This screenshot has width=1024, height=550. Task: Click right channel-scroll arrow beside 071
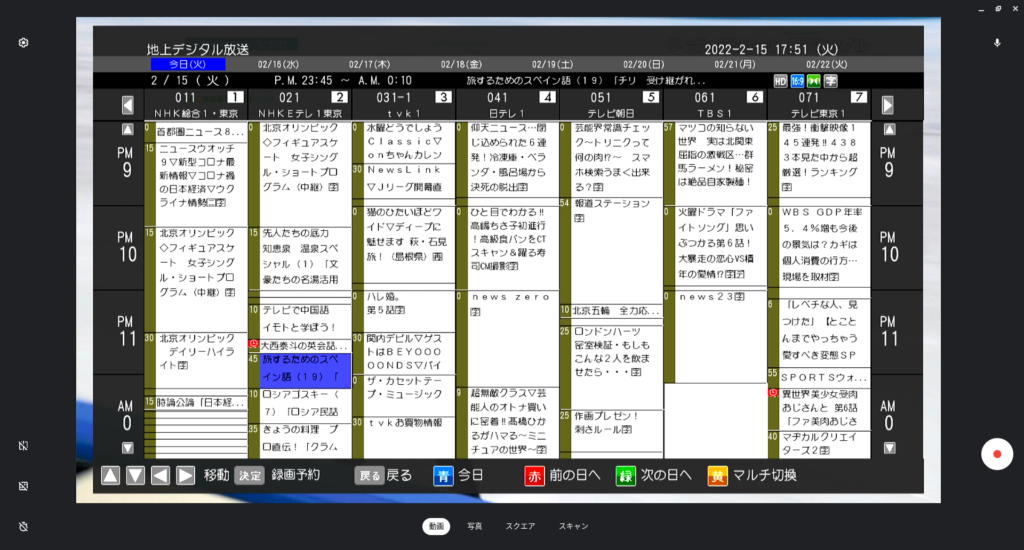tap(888, 105)
